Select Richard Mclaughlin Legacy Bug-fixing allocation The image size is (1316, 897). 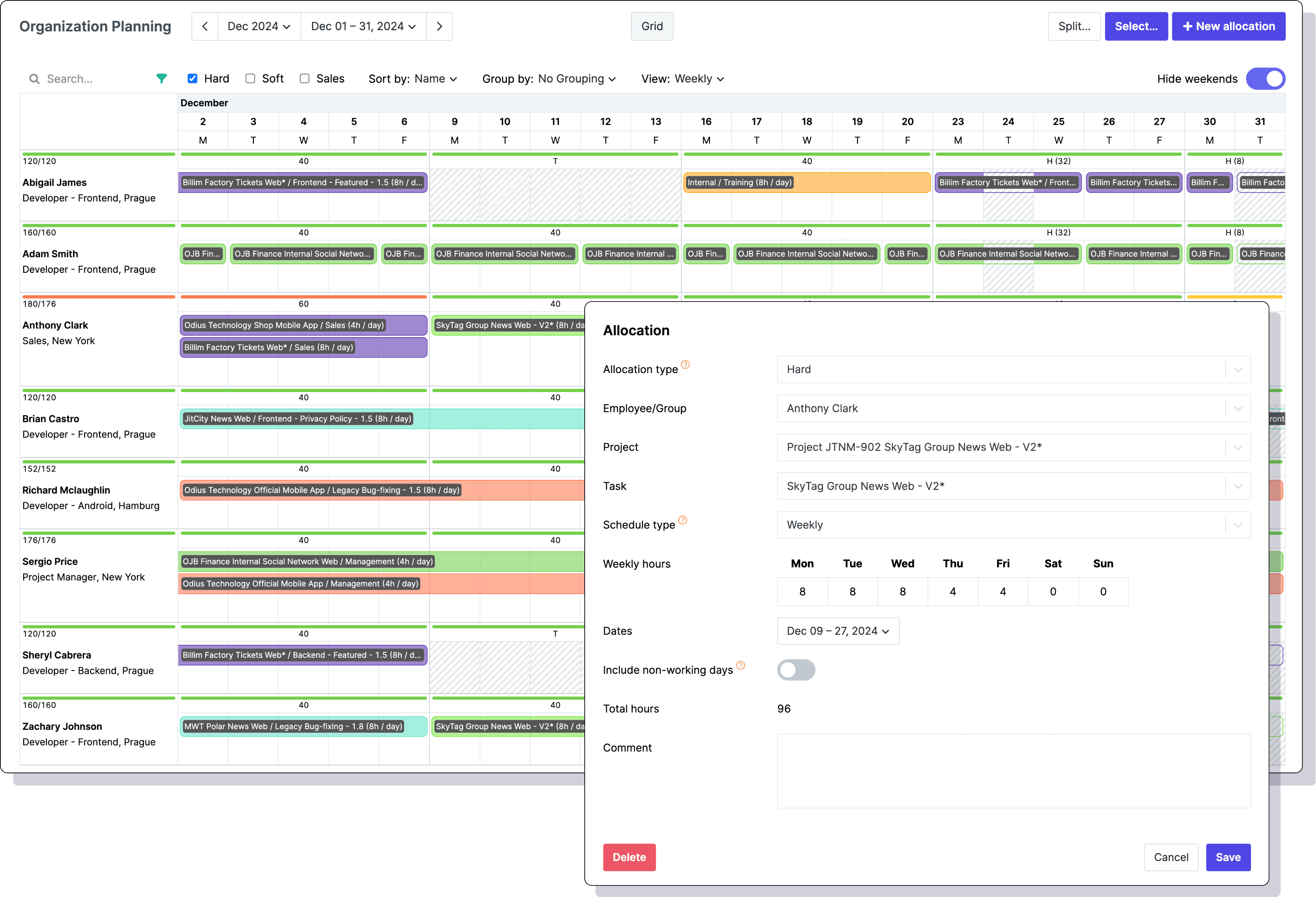[382, 490]
